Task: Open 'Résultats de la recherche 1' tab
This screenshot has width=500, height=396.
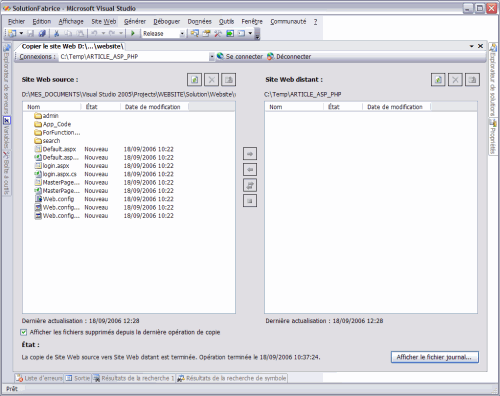Action: tap(133, 378)
